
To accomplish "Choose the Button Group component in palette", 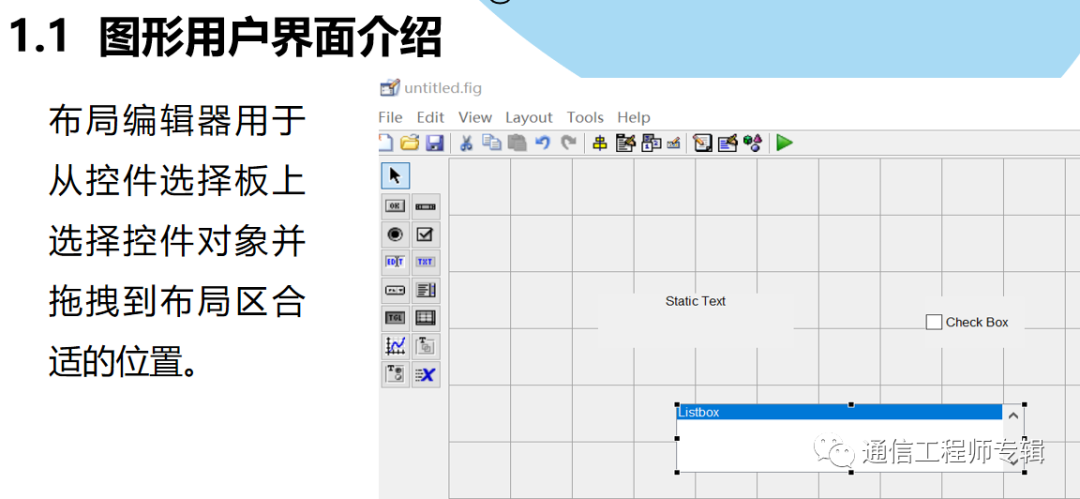I will pyautogui.click(x=395, y=374).
